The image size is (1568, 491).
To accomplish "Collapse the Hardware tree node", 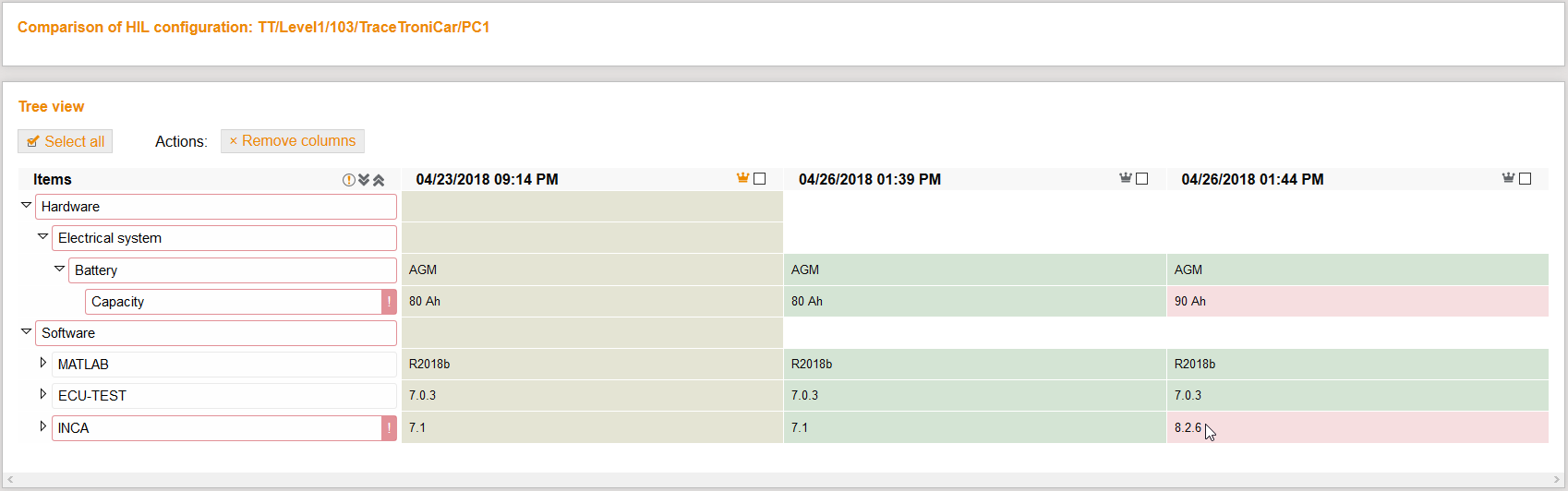I will point(26,206).
